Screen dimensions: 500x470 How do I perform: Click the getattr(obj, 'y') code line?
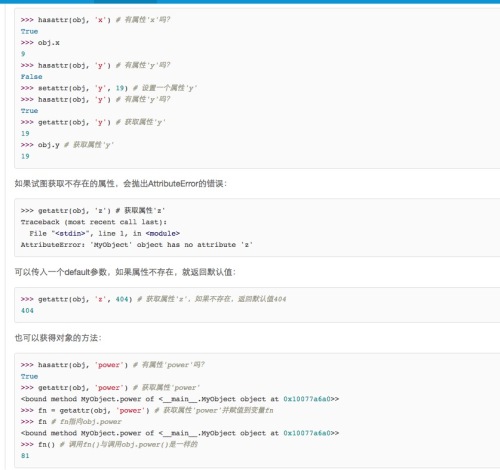coord(93,122)
